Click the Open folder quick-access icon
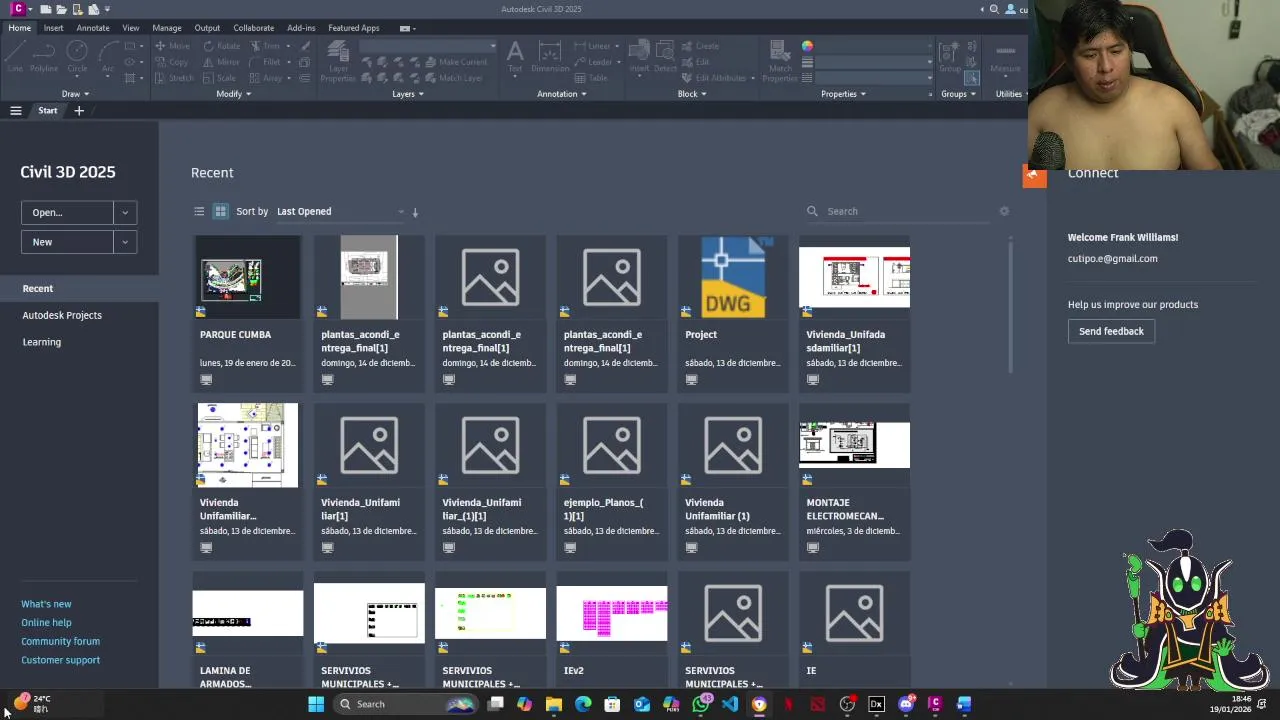 (62, 9)
